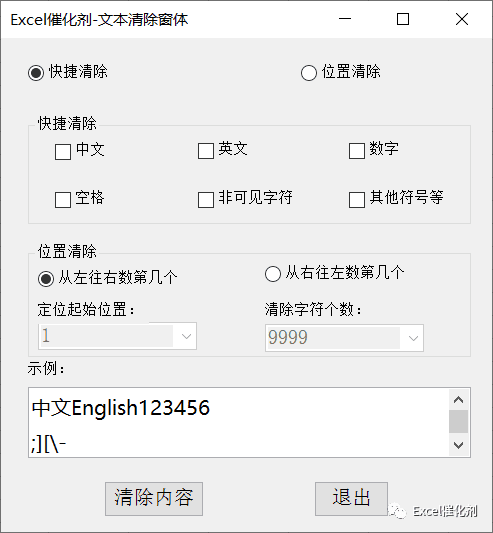Image resolution: width=493 pixels, height=533 pixels.
Task: Check the 其他符号等 checkbox
Action: tap(357, 200)
